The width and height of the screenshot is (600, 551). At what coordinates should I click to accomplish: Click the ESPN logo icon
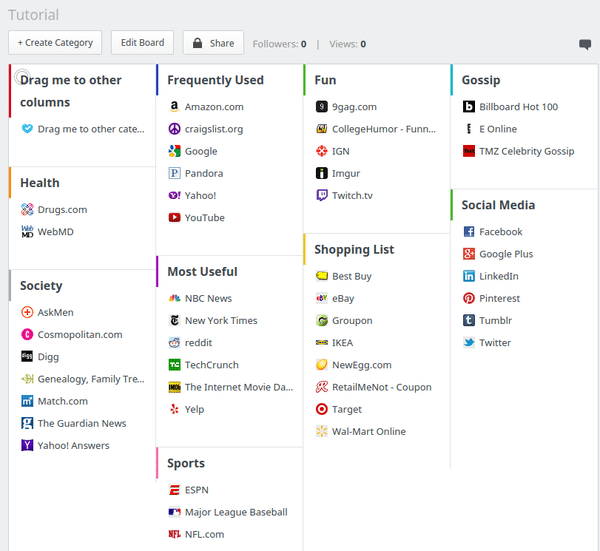174,490
